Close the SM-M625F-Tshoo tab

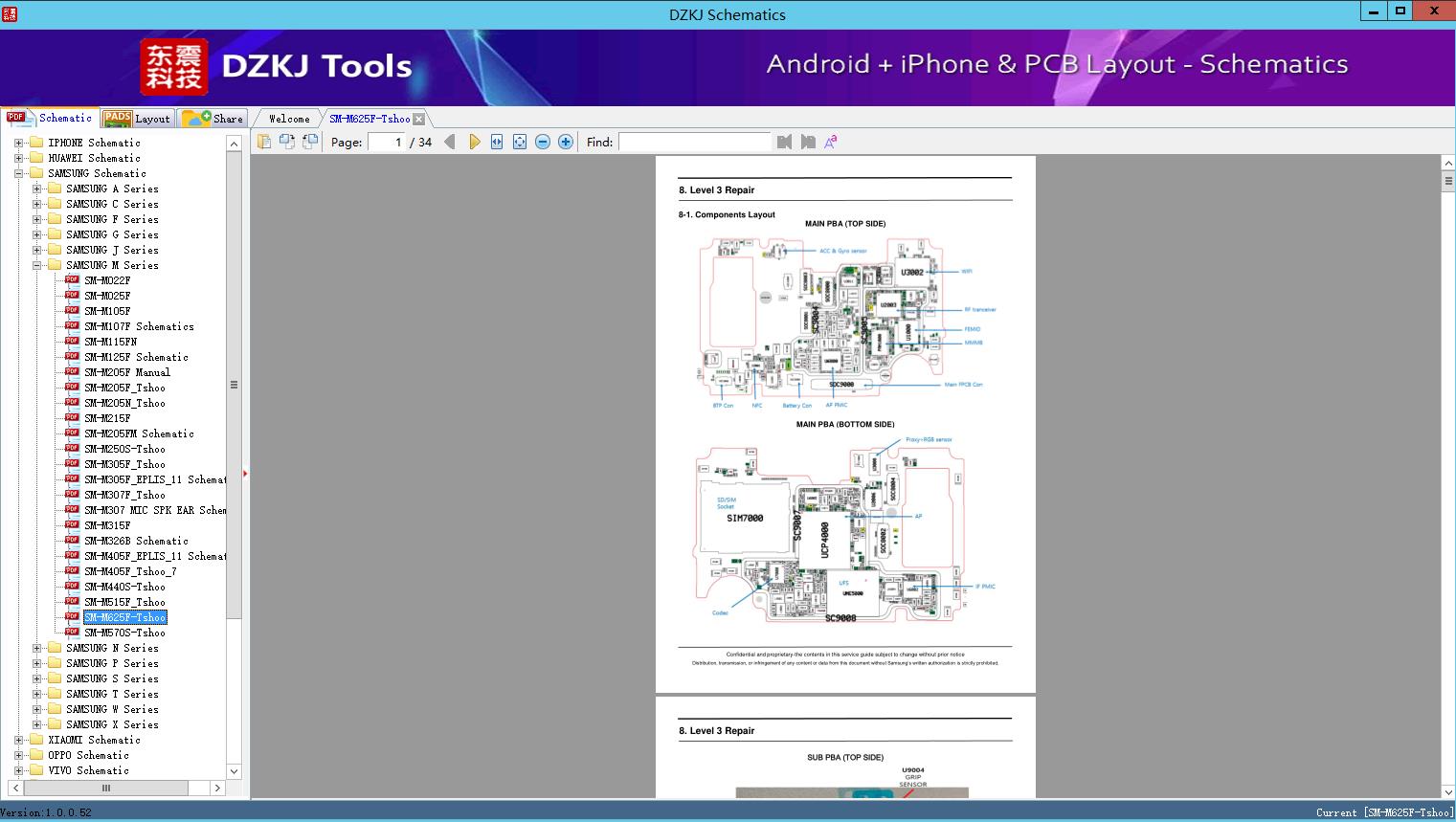coord(419,119)
